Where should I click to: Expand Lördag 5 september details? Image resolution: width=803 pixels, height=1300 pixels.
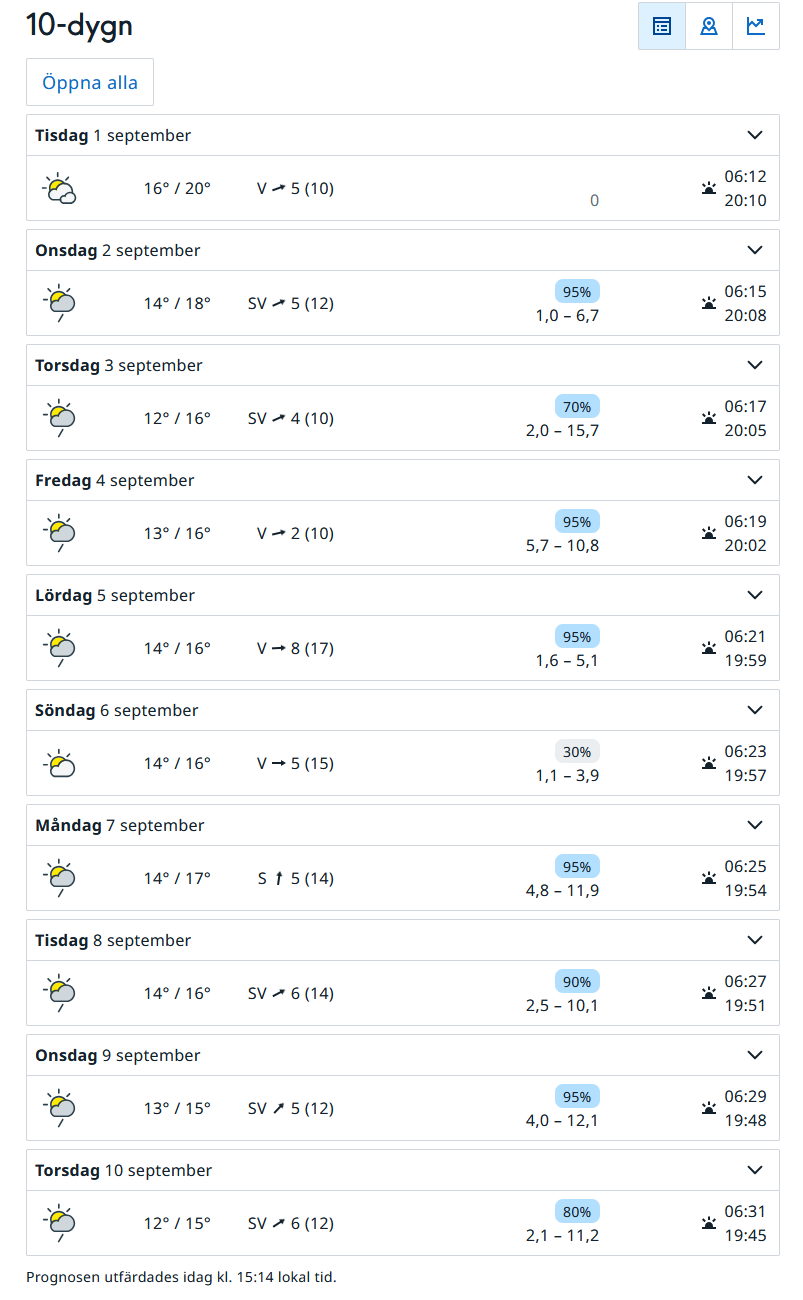point(403,595)
